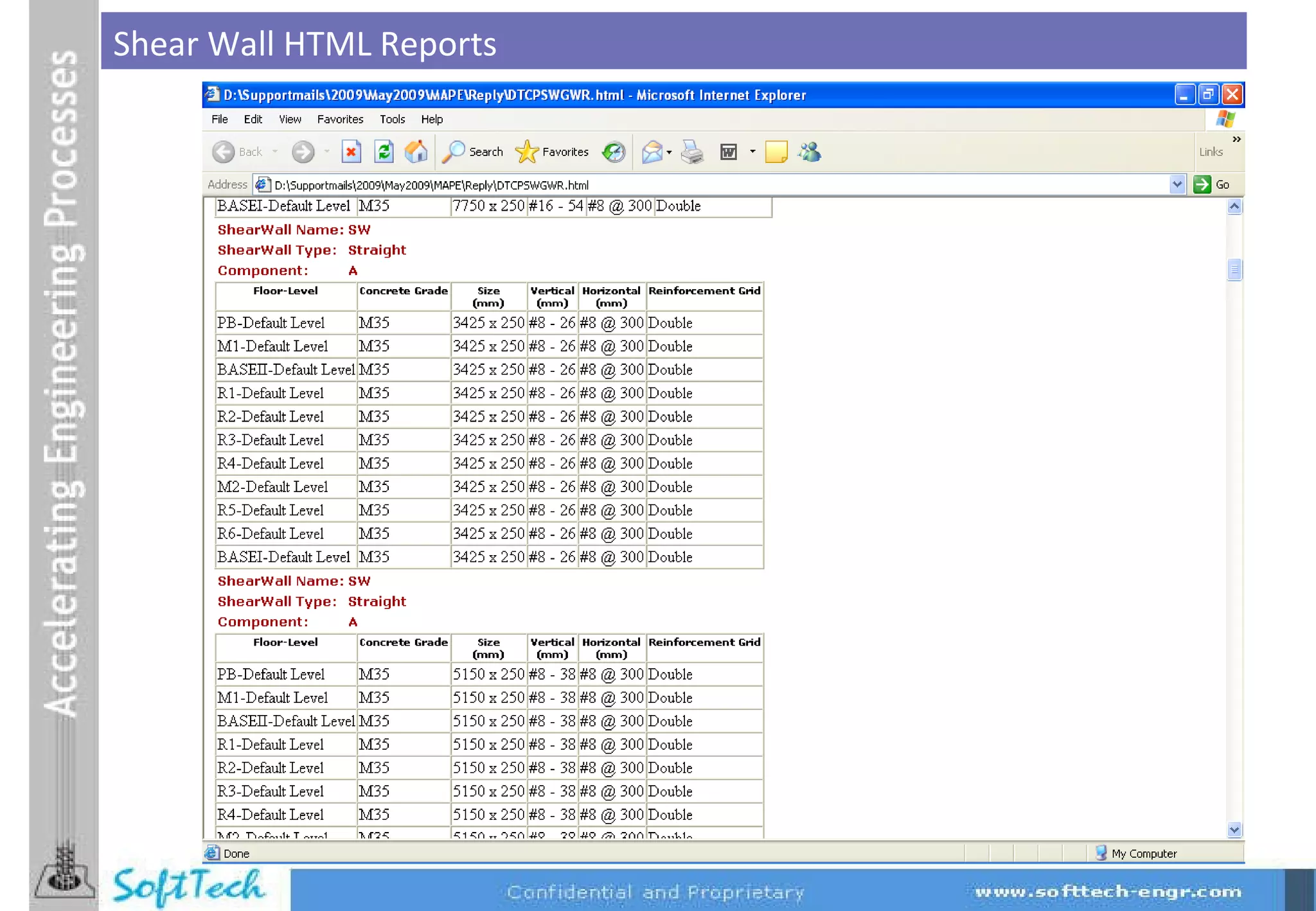Open the History clock icon
Image resolution: width=1316 pixels, height=911 pixels.
(614, 152)
